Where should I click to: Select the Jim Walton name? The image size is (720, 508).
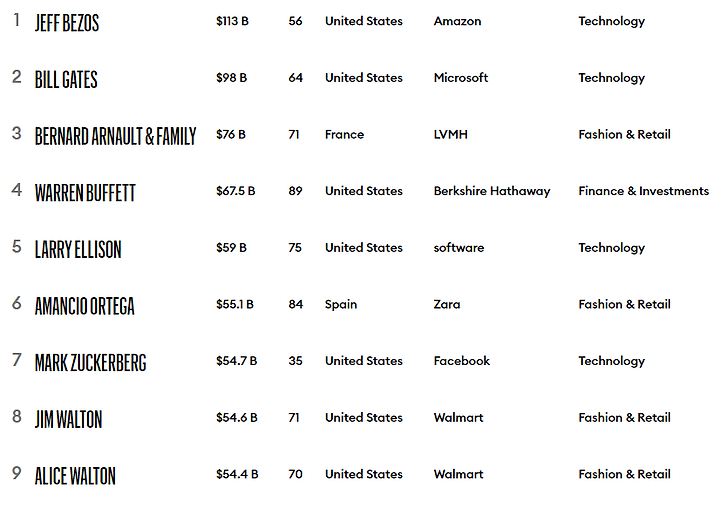point(68,419)
